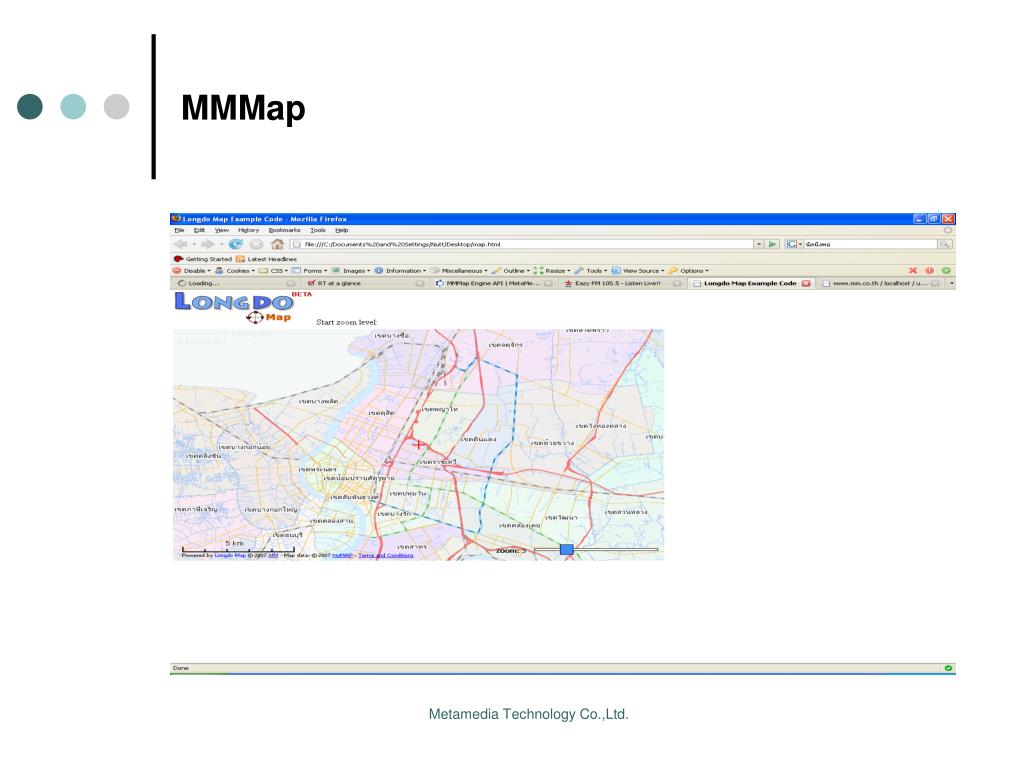Viewport: 1024px width, 768px height.
Task: Open the Latest Headlines feed bookmark
Action: coord(266,259)
